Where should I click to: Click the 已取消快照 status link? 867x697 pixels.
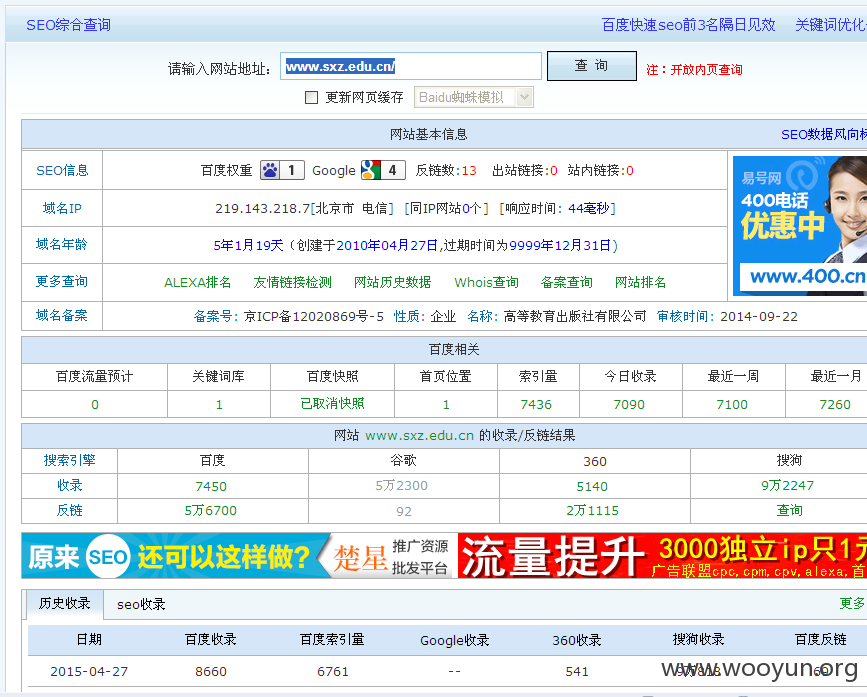point(332,403)
